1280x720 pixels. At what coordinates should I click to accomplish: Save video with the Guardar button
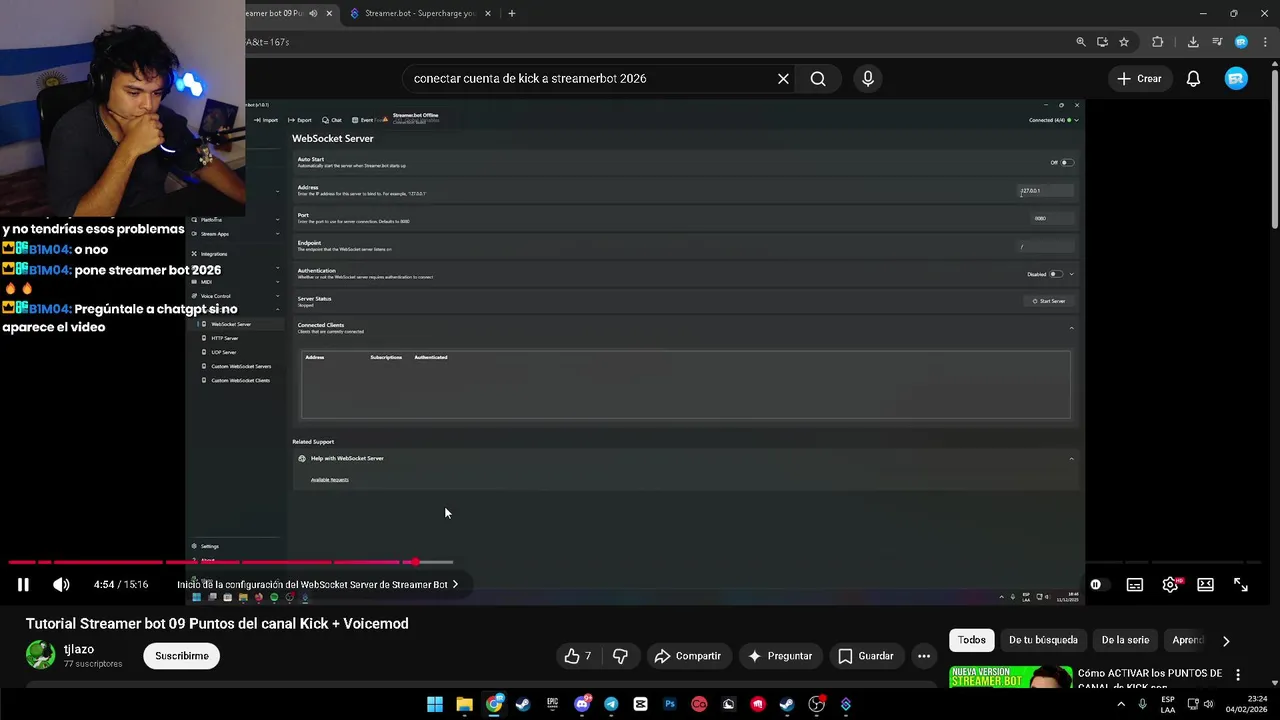click(x=866, y=656)
